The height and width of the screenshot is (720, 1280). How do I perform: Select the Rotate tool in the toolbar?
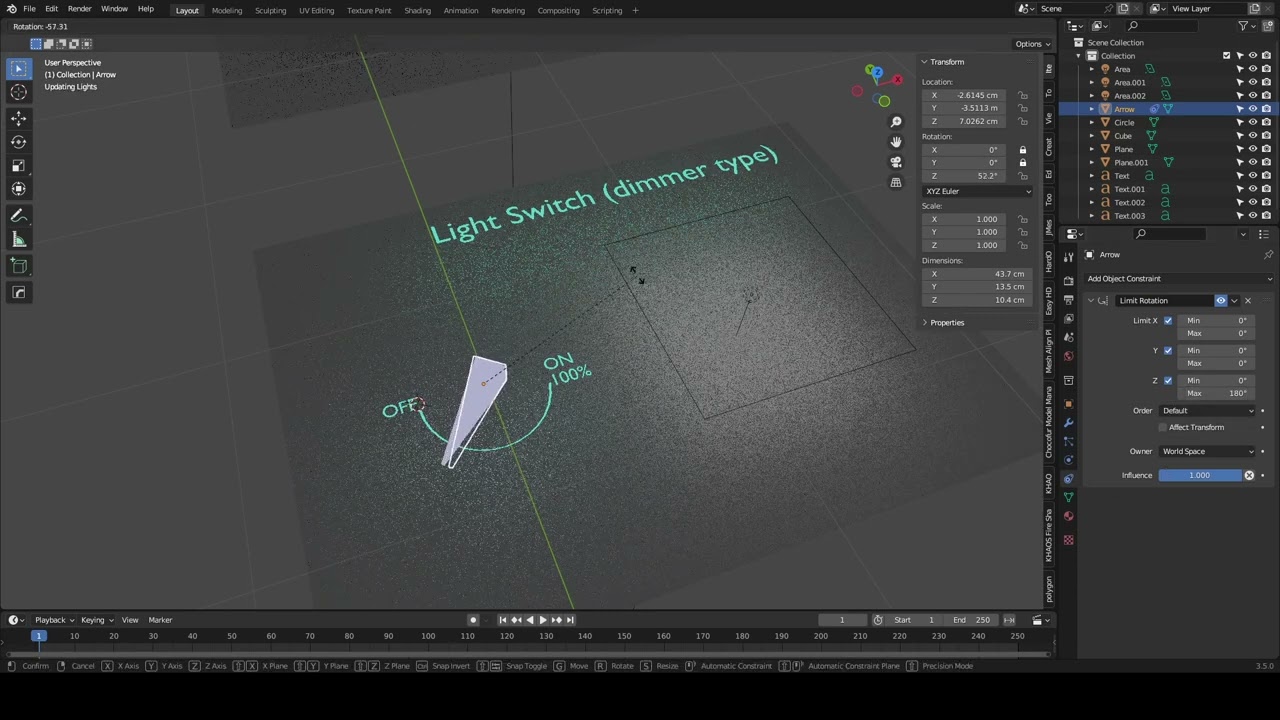[x=18, y=141]
